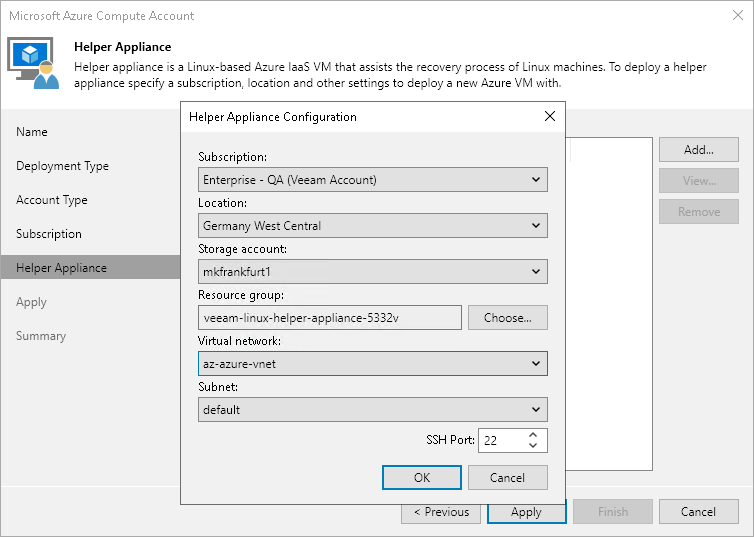
Task: Click the Location: label
Action: (223, 203)
